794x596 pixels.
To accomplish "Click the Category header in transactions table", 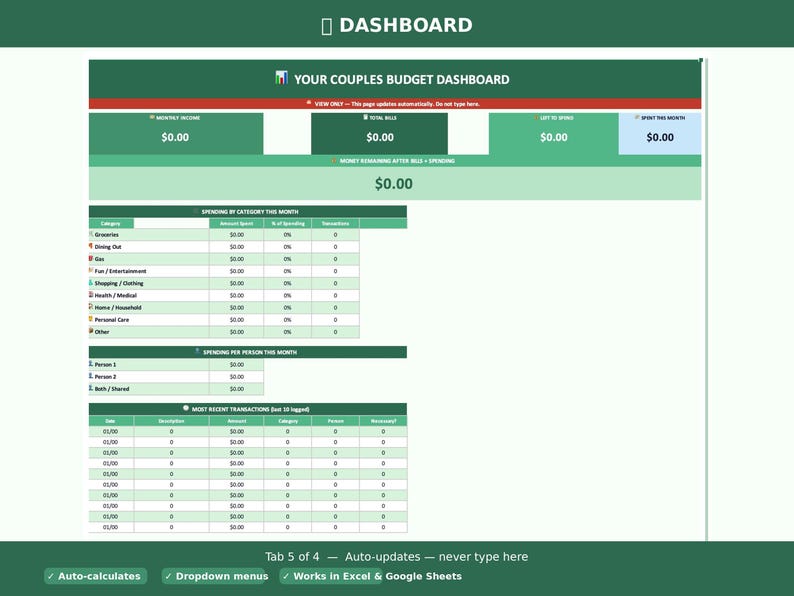I will pyautogui.click(x=288, y=421).
